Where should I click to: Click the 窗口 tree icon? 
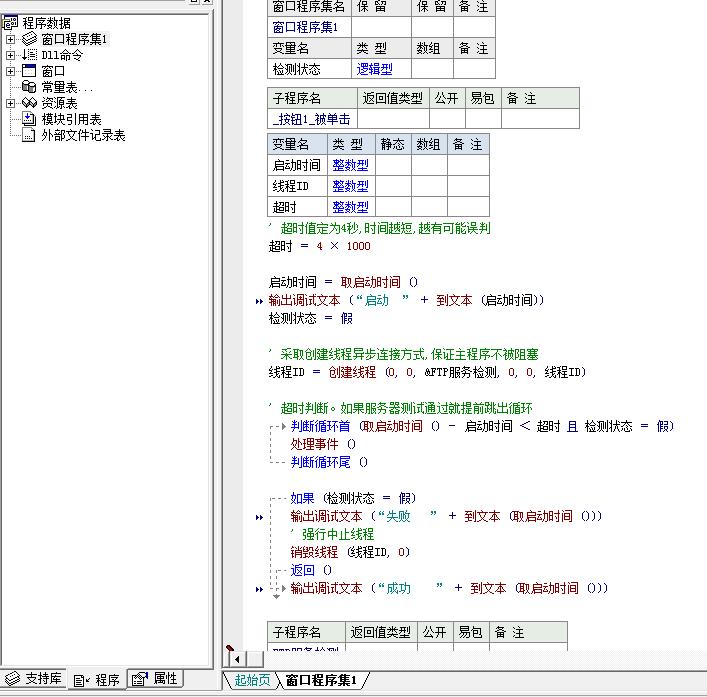click(x=29, y=71)
